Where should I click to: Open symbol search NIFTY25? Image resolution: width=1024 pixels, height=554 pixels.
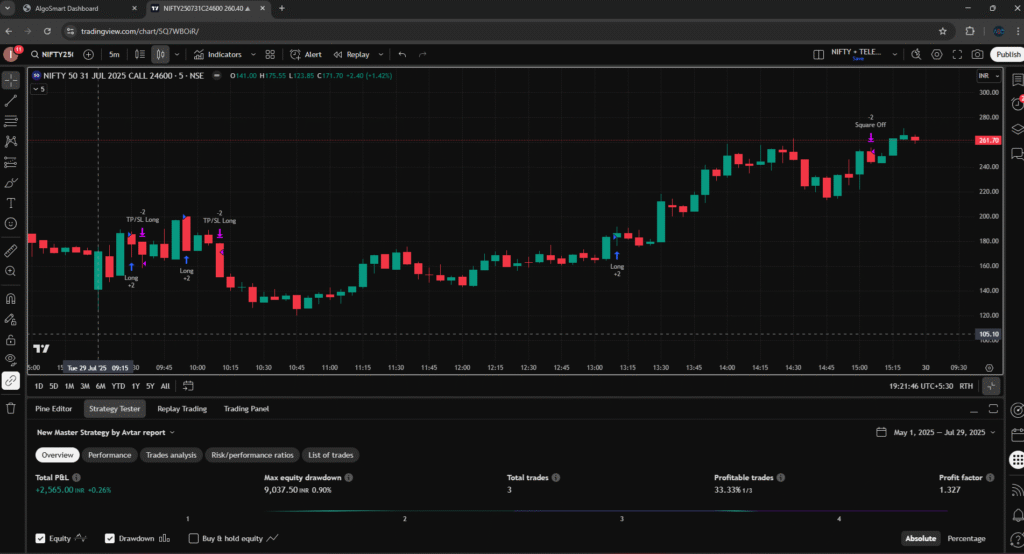click(x=52, y=54)
